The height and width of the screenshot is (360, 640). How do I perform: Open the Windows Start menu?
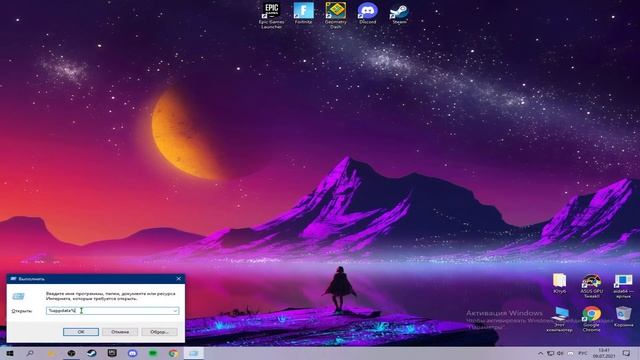click(10, 353)
